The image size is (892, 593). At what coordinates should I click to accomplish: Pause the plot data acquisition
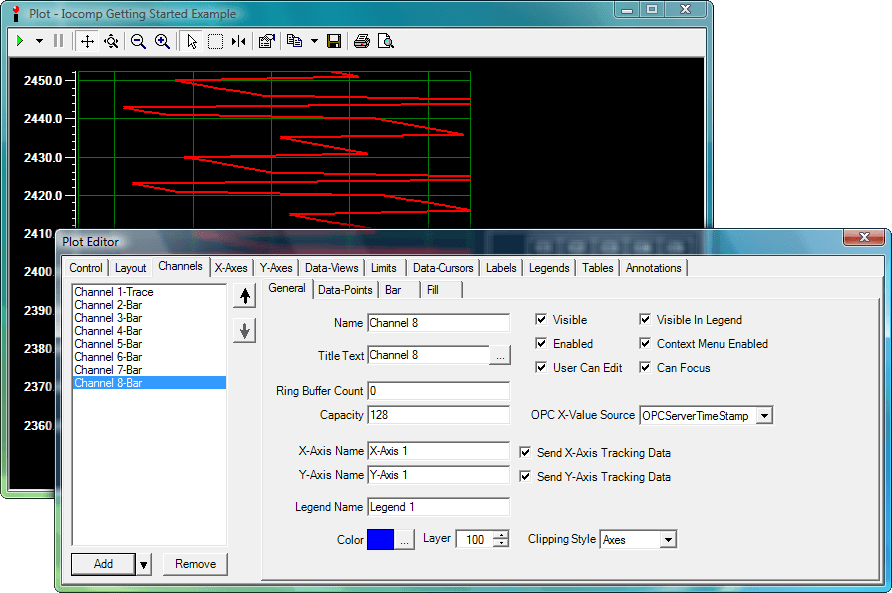point(58,41)
